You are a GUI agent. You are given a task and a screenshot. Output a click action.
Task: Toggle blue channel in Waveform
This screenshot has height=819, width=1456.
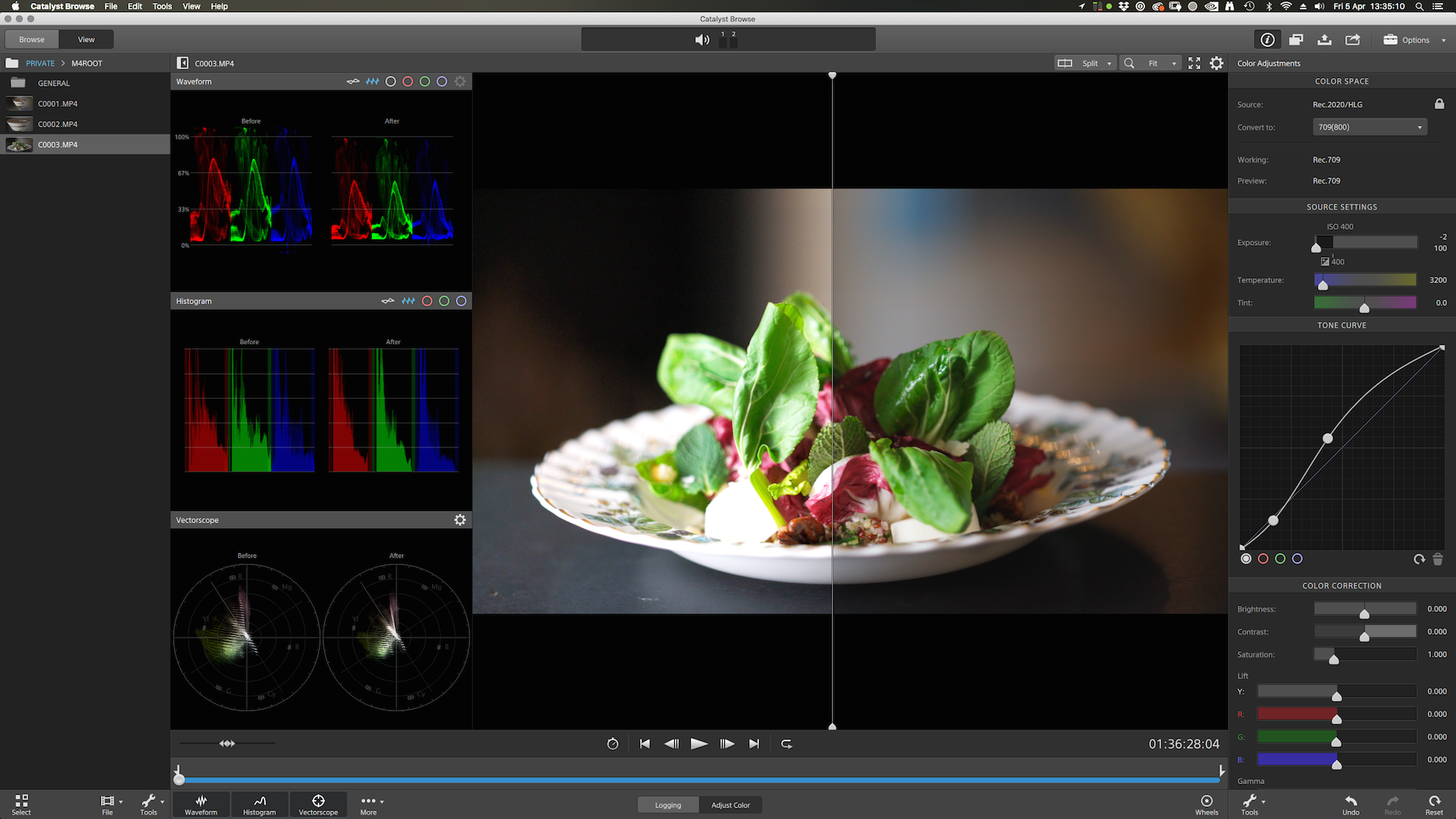(x=442, y=81)
